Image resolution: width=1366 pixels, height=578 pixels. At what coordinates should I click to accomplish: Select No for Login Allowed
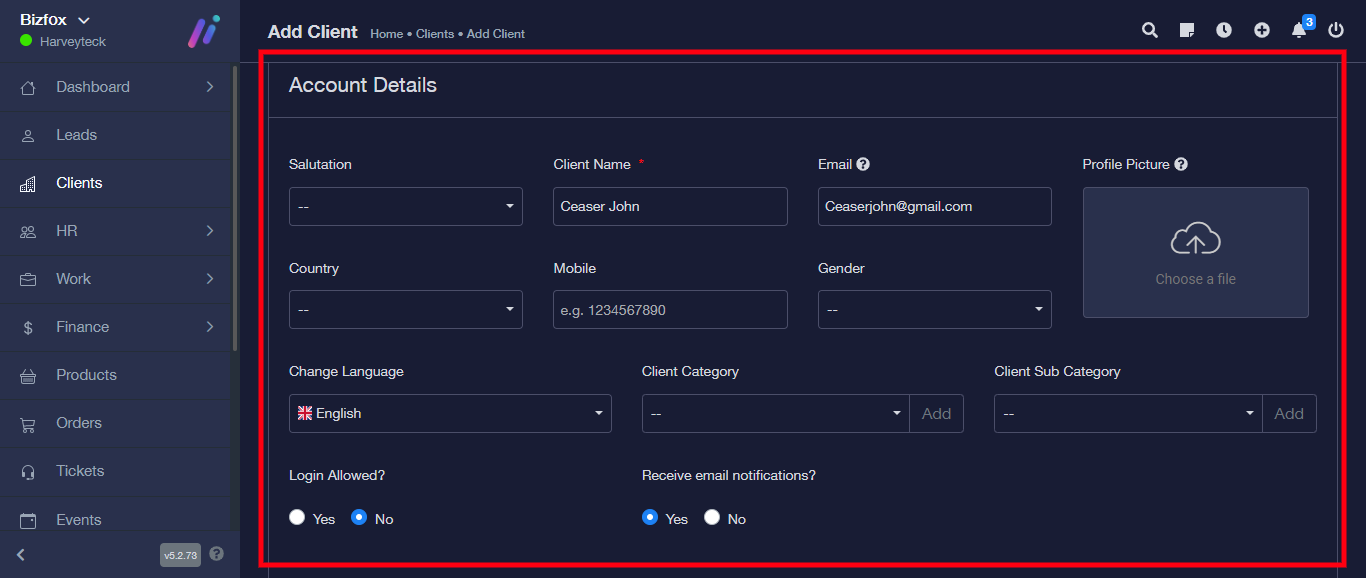point(359,518)
